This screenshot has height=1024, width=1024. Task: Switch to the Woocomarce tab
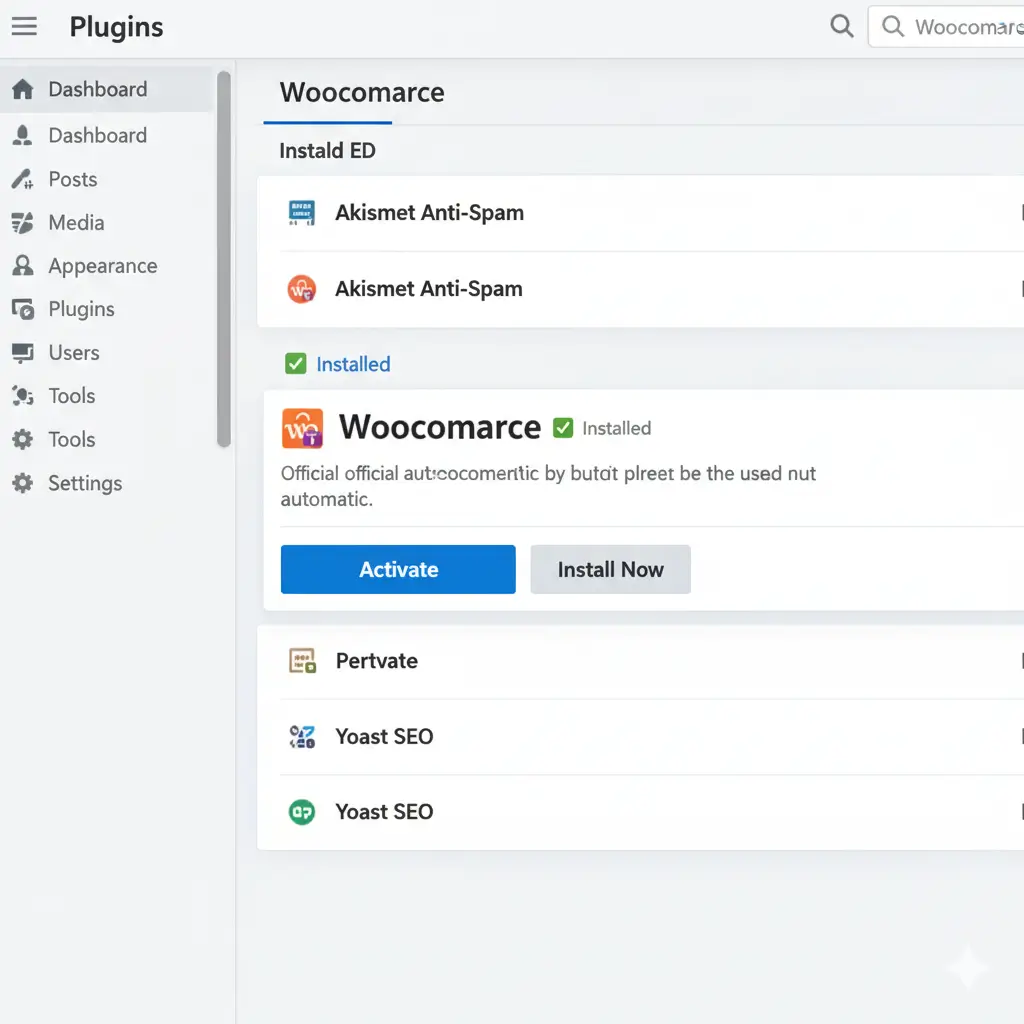pyautogui.click(x=361, y=93)
